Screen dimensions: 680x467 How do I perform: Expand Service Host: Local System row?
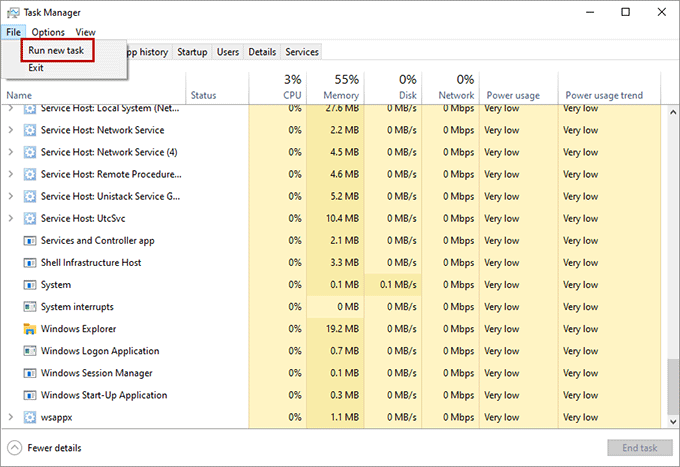(11, 108)
